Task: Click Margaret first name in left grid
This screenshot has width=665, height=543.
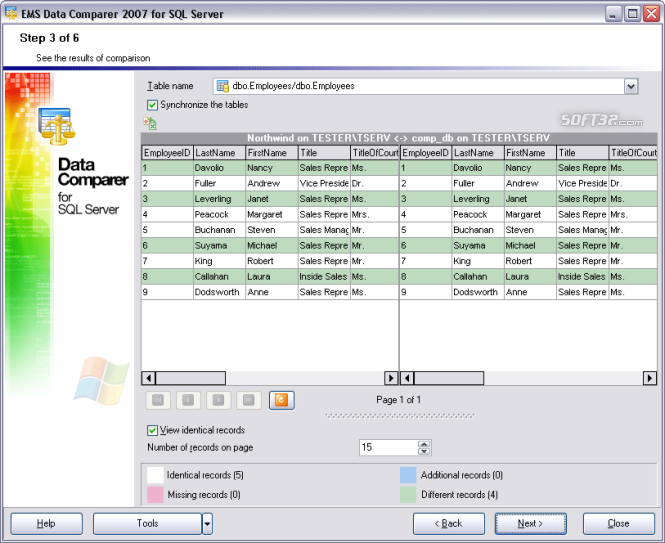Action: coord(271,215)
